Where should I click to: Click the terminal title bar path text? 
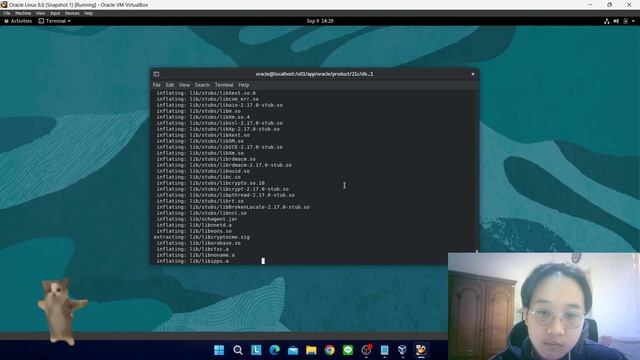(314, 74)
